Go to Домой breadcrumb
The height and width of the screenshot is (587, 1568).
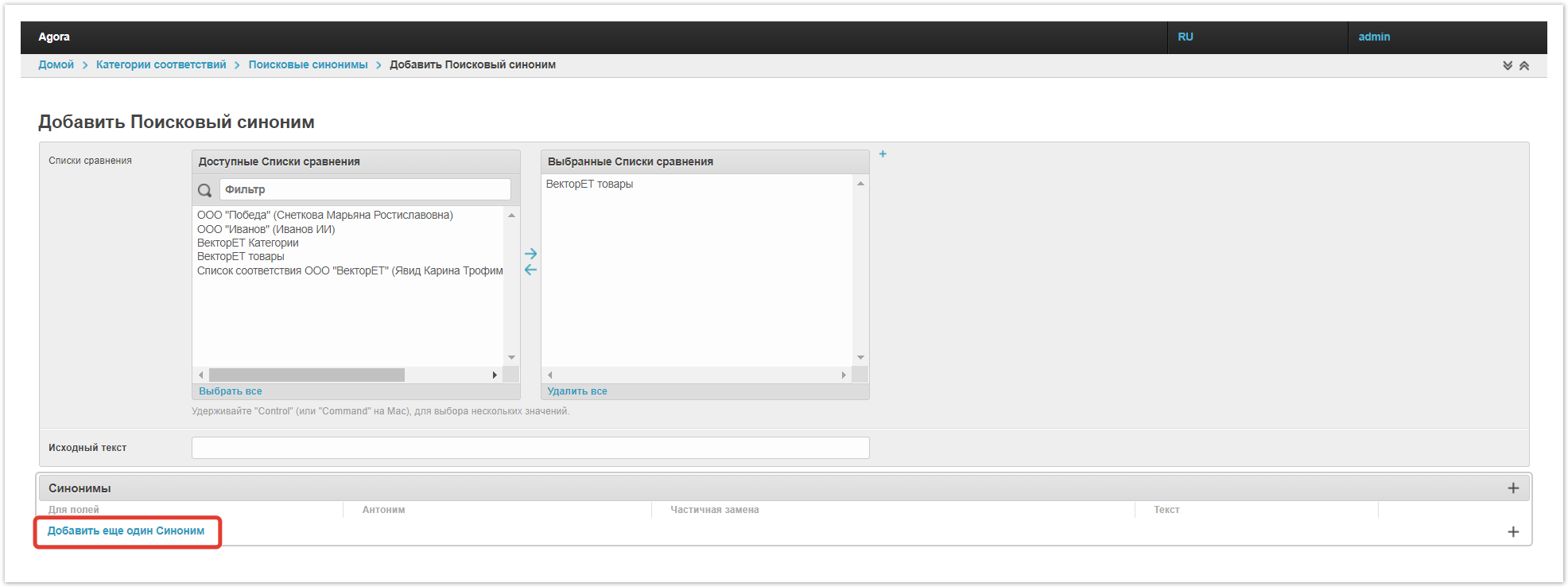tap(56, 65)
